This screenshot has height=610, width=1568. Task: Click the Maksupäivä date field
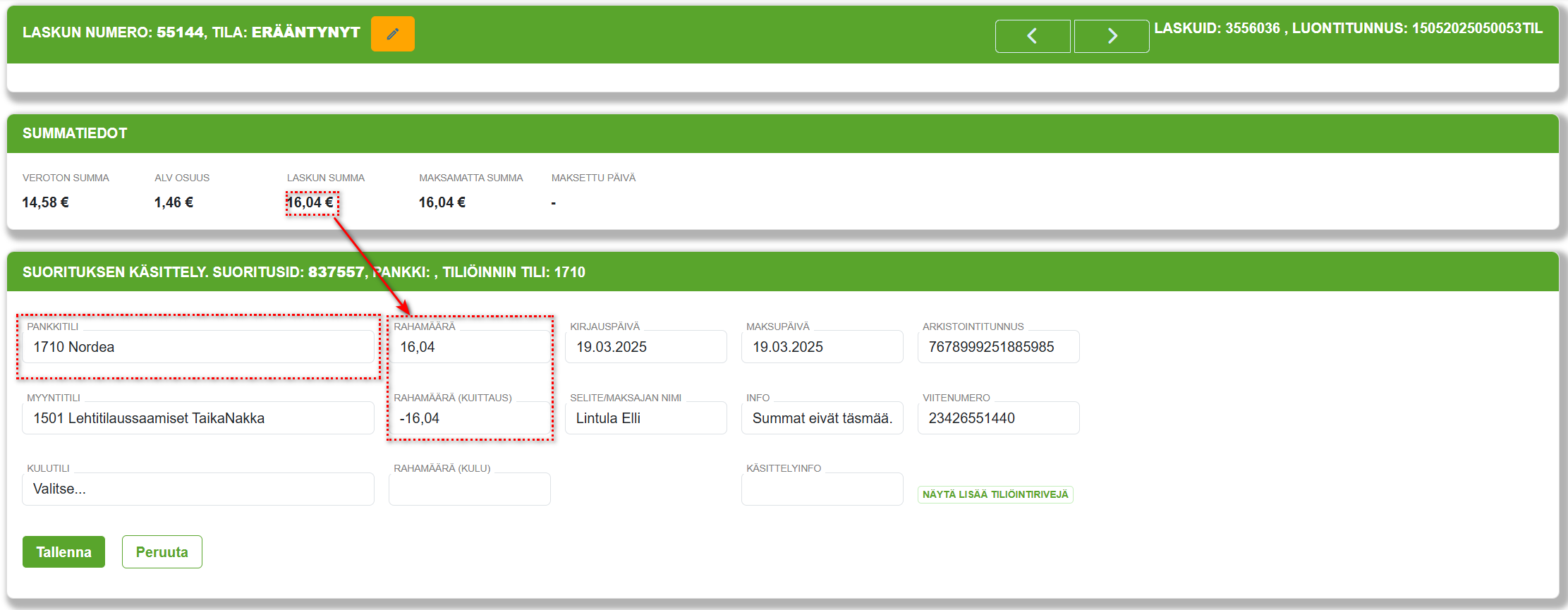click(822, 347)
